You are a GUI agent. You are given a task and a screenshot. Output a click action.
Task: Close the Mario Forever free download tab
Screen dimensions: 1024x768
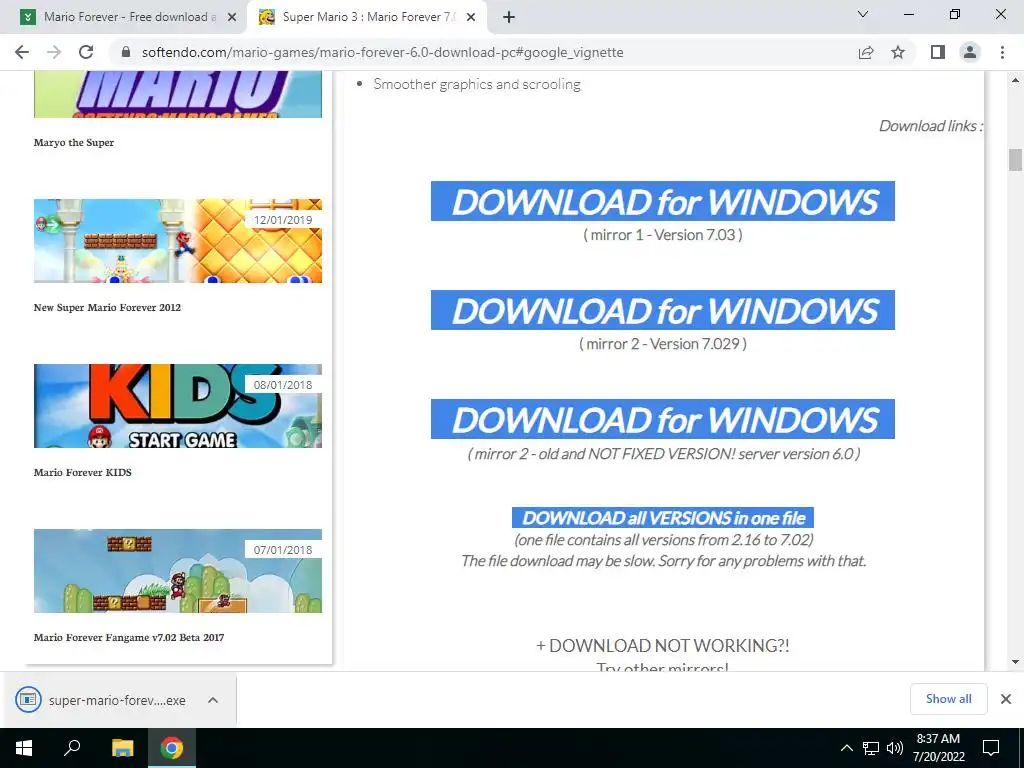[x=231, y=18]
